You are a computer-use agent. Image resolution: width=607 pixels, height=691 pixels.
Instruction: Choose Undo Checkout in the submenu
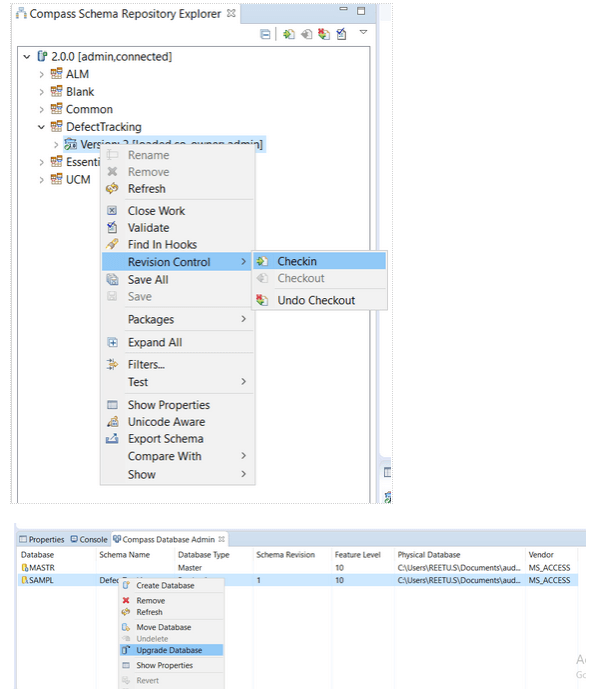click(320, 301)
